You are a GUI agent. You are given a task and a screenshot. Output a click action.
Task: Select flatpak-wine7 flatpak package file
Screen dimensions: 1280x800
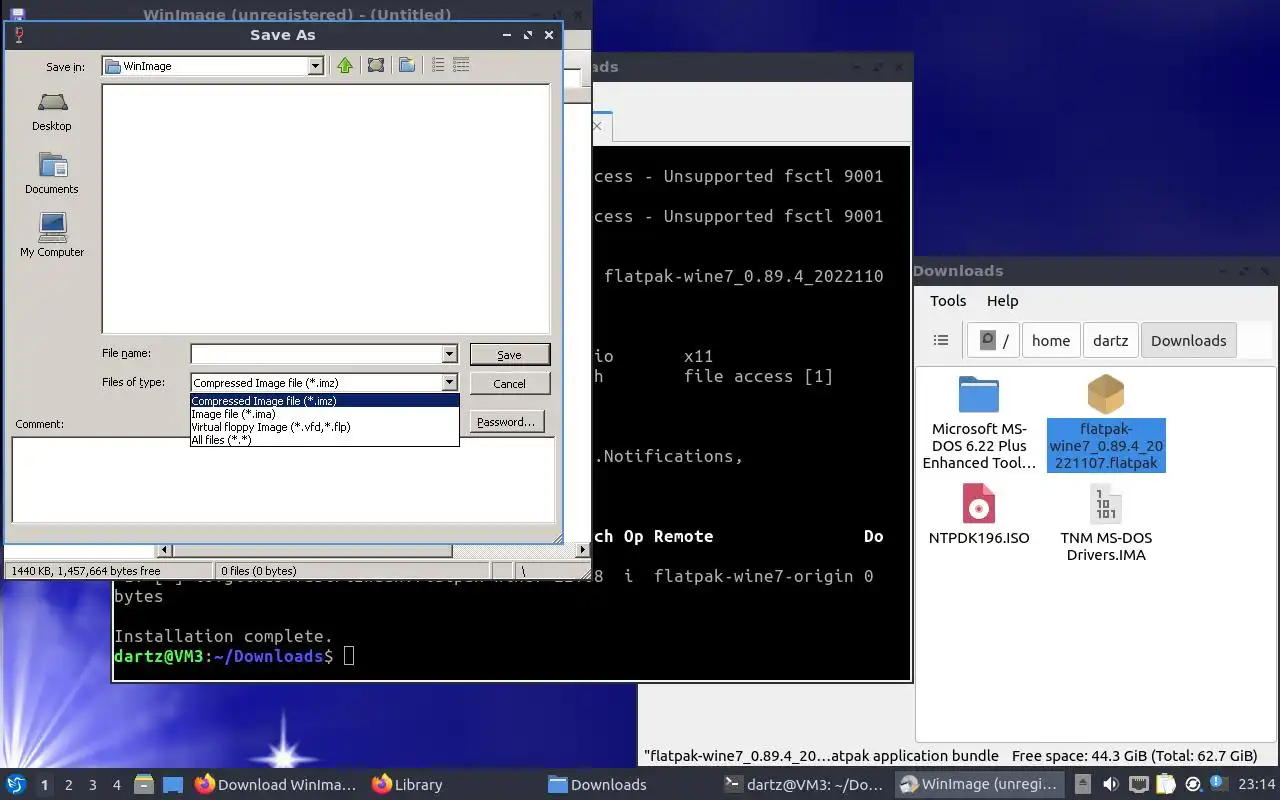(x=1105, y=423)
